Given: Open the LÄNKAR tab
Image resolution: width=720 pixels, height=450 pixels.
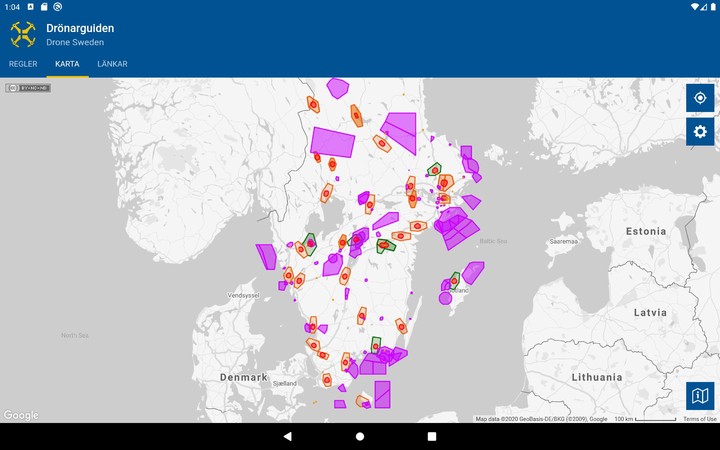Looking at the screenshot, I should click(x=112, y=64).
